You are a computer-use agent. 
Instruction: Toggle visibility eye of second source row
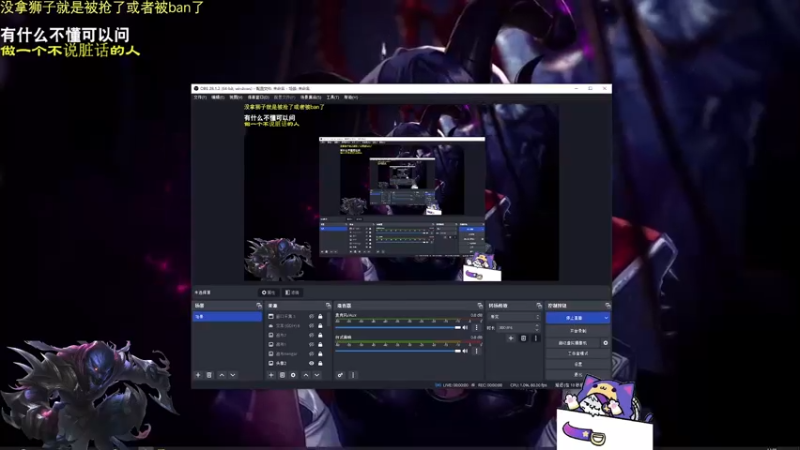coord(311,326)
